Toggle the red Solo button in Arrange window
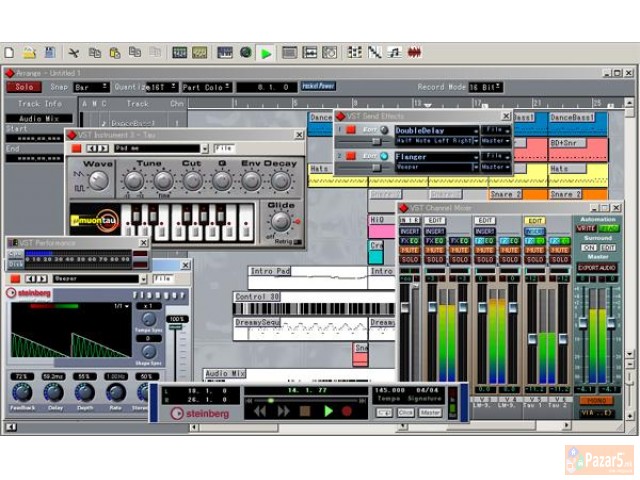640x480 pixels. [25, 87]
